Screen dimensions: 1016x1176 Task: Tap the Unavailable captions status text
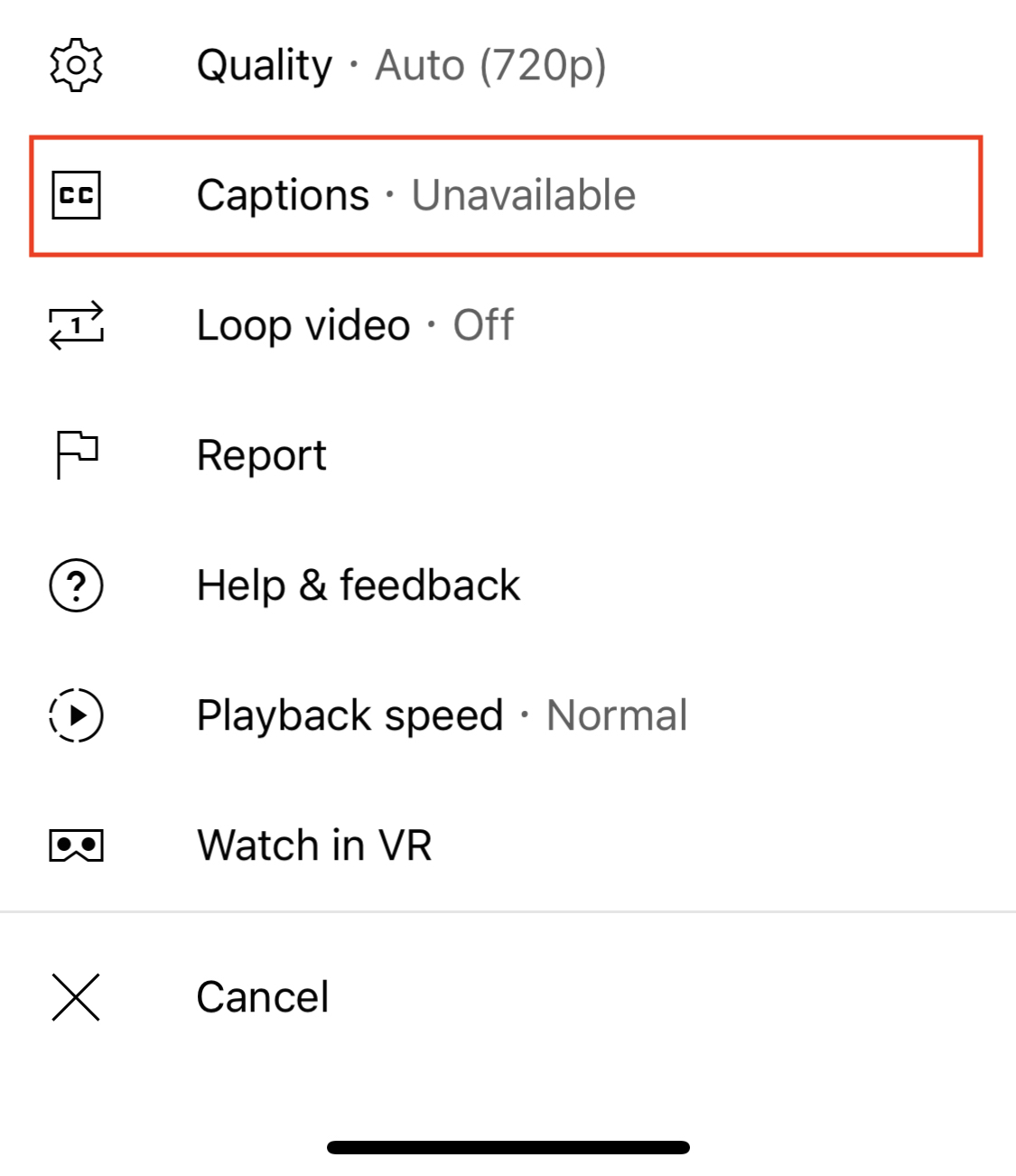(x=524, y=195)
